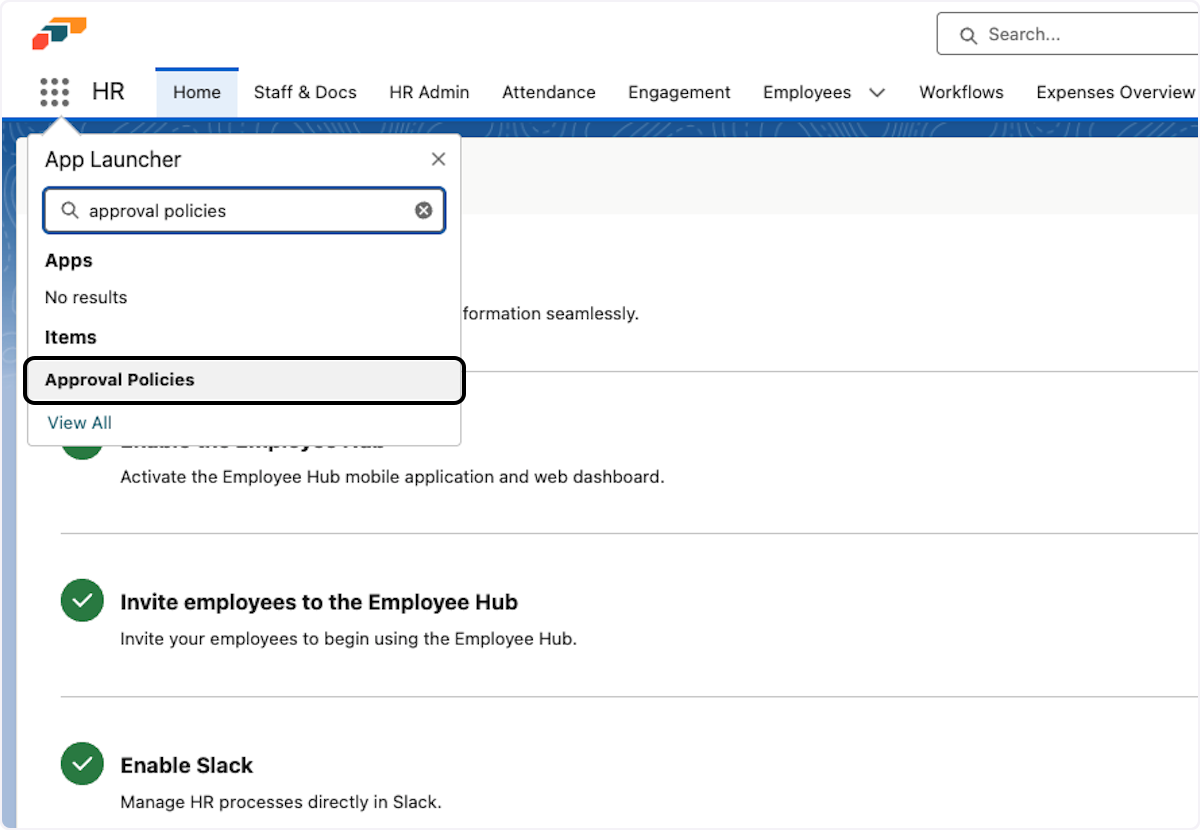The width and height of the screenshot is (1200, 830).
Task: Open the Workflows tab
Action: click(960, 92)
